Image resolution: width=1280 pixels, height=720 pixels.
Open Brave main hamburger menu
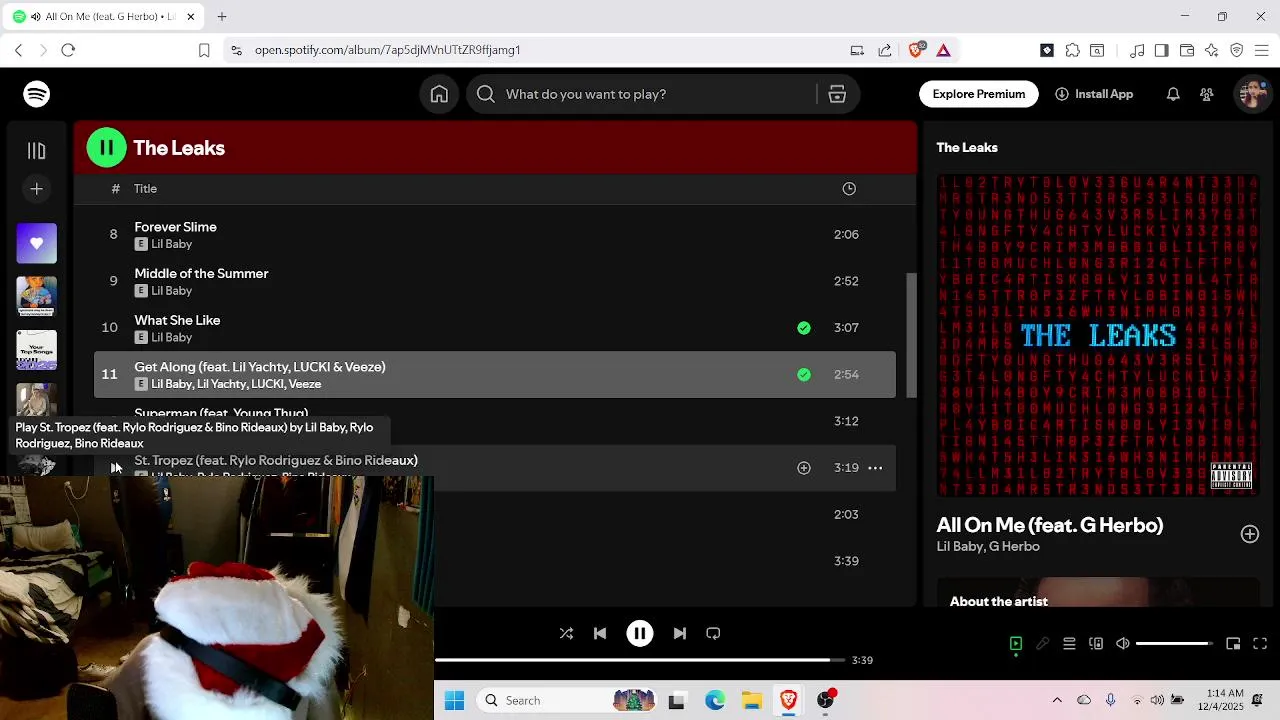(x=1261, y=50)
